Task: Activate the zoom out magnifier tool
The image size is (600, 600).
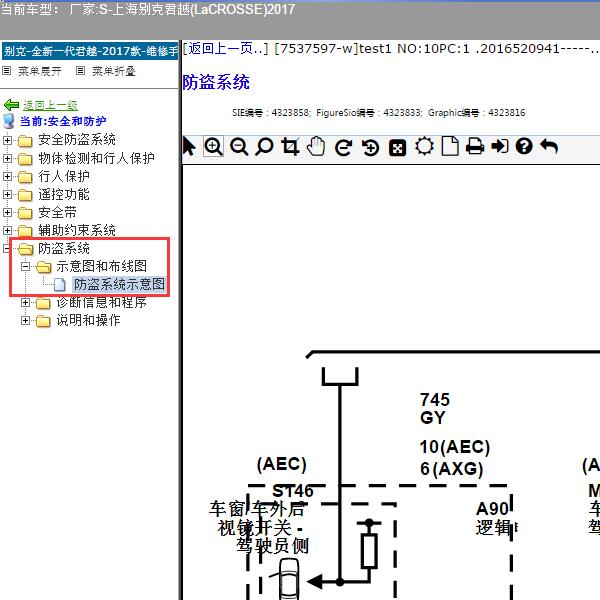Action: (x=239, y=147)
